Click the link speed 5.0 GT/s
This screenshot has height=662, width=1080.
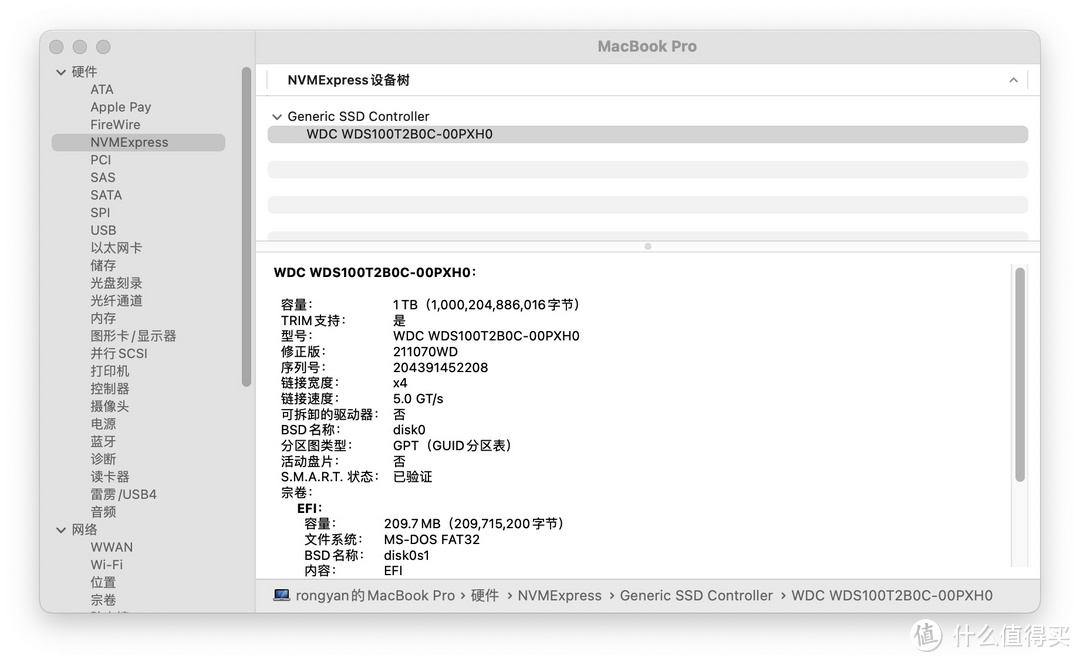click(x=418, y=399)
